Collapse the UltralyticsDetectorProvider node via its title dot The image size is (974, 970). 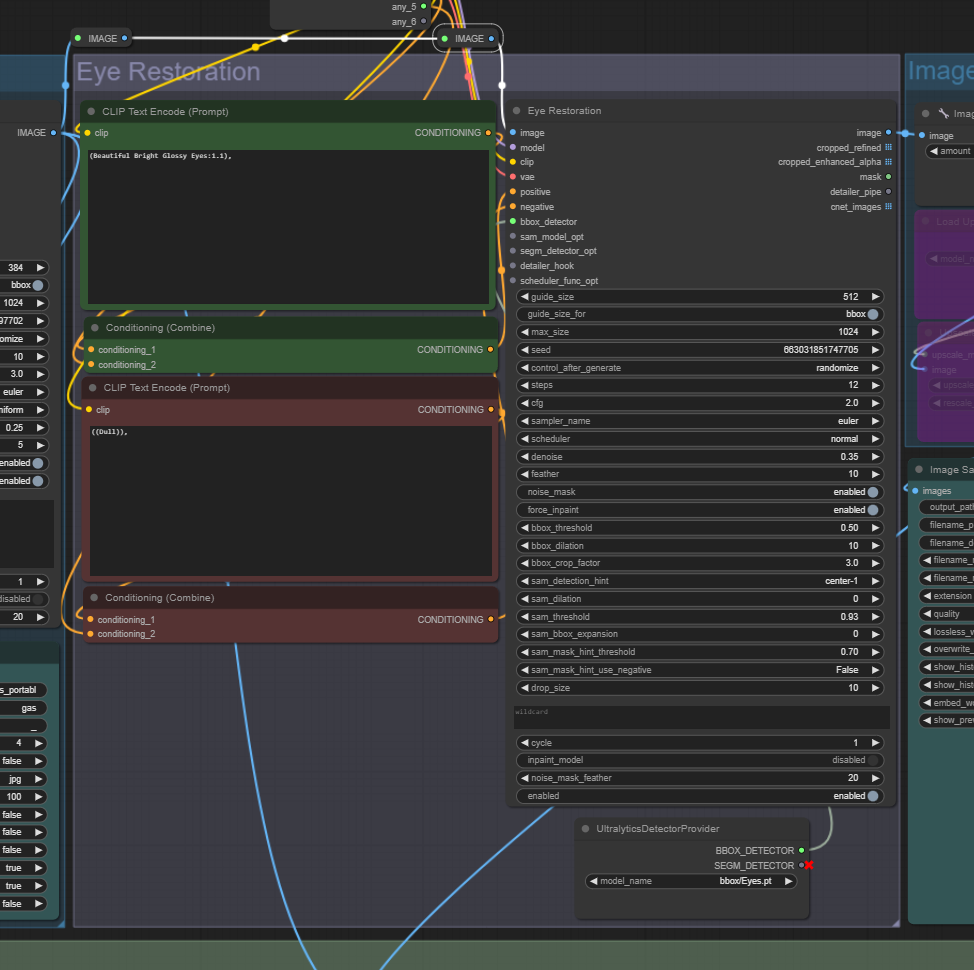click(x=586, y=829)
